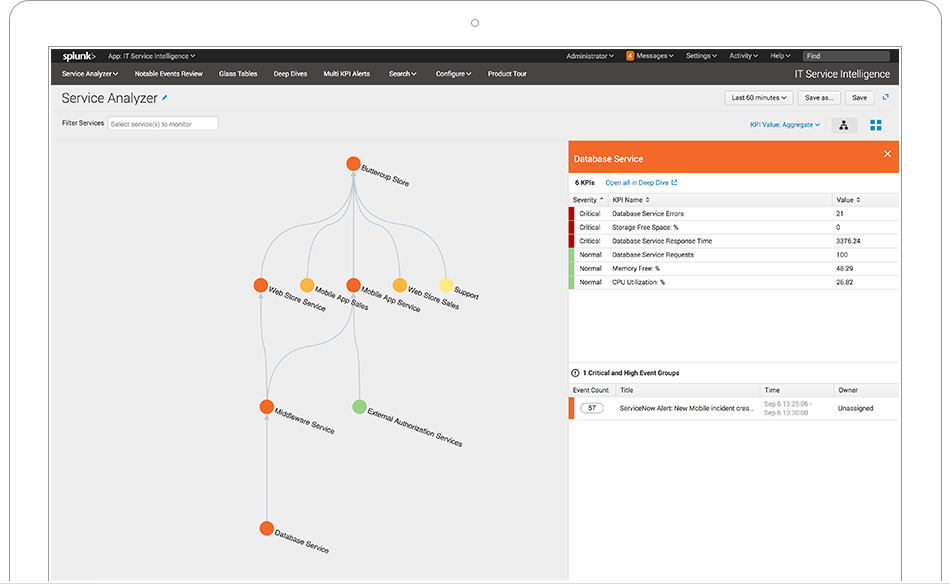Click the Splunk logo
The width and height of the screenshot is (950, 584).
click(x=79, y=56)
